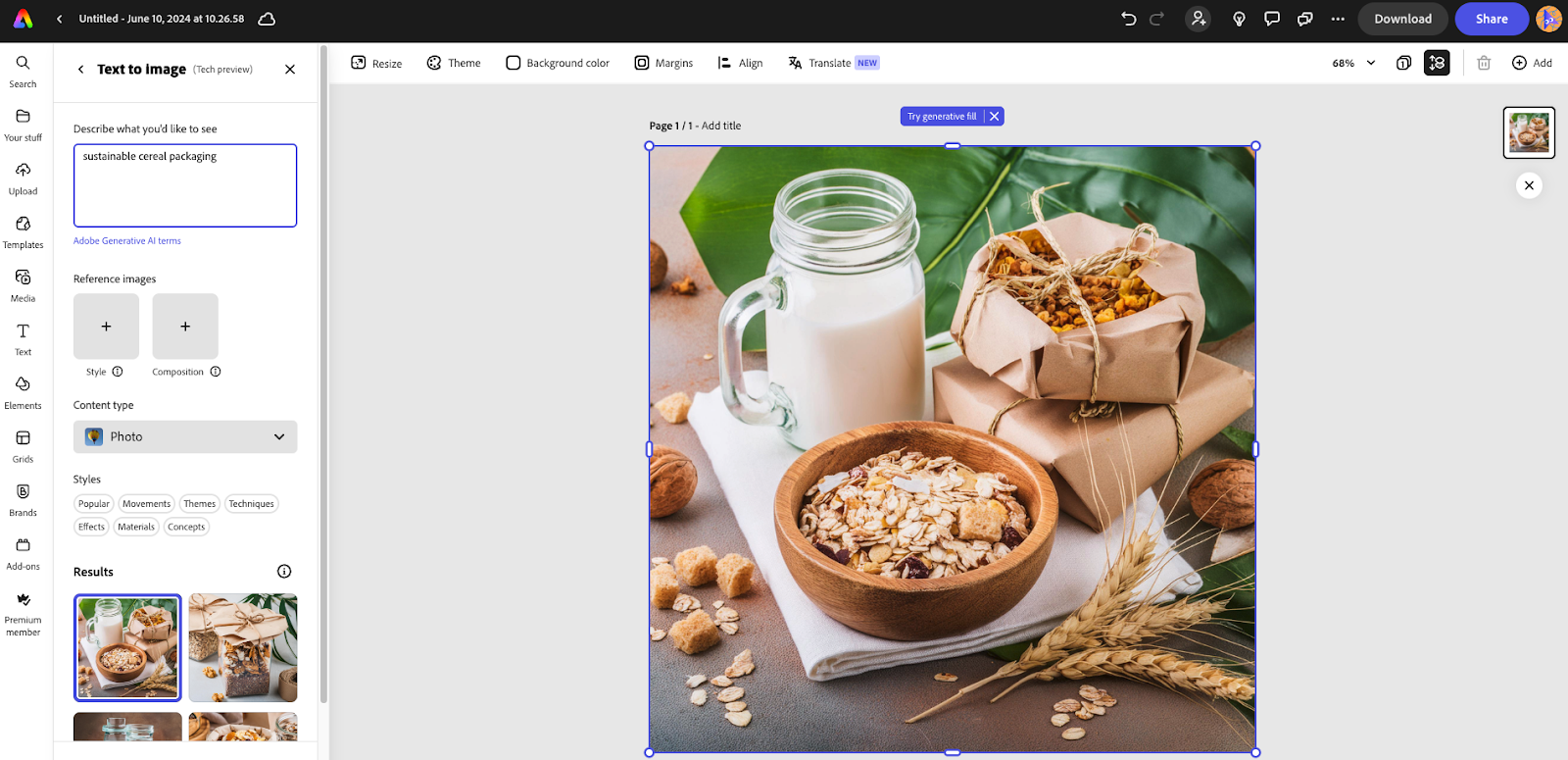
Task: Select the second result thumbnail with packages
Action: tap(243, 647)
